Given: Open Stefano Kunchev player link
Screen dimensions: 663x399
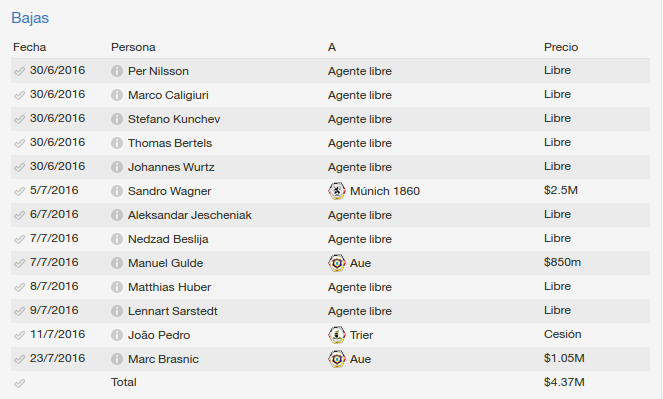Looking at the screenshot, I should pos(174,119).
